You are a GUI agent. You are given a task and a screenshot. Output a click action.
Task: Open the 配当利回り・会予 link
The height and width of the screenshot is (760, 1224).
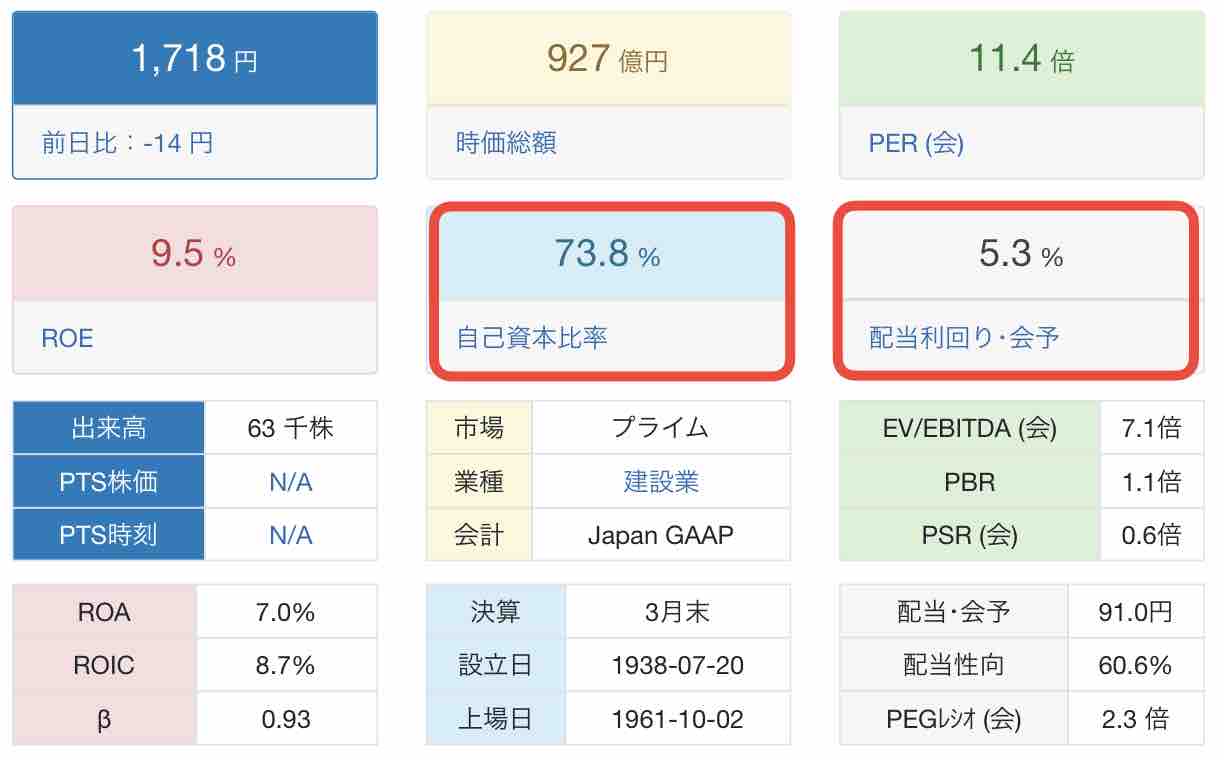pyautogui.click(x=964, y=337)
